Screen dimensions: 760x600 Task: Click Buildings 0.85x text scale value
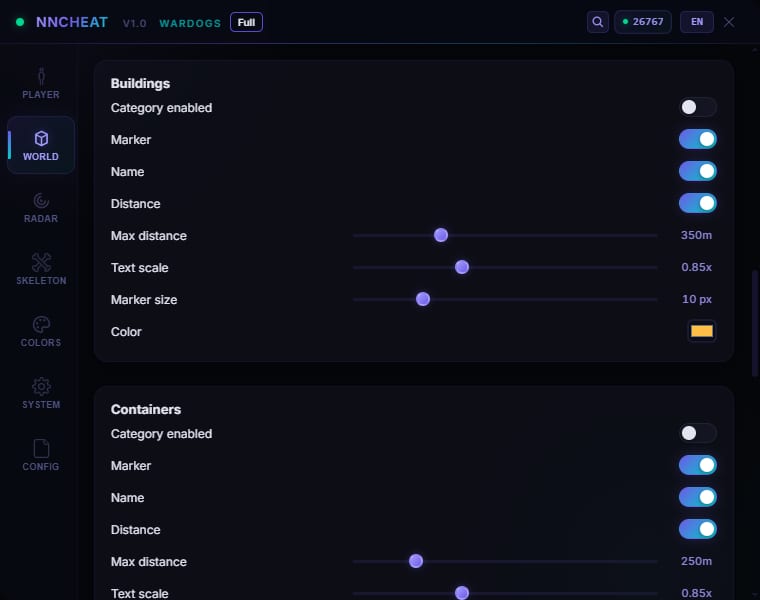(696, 267)
